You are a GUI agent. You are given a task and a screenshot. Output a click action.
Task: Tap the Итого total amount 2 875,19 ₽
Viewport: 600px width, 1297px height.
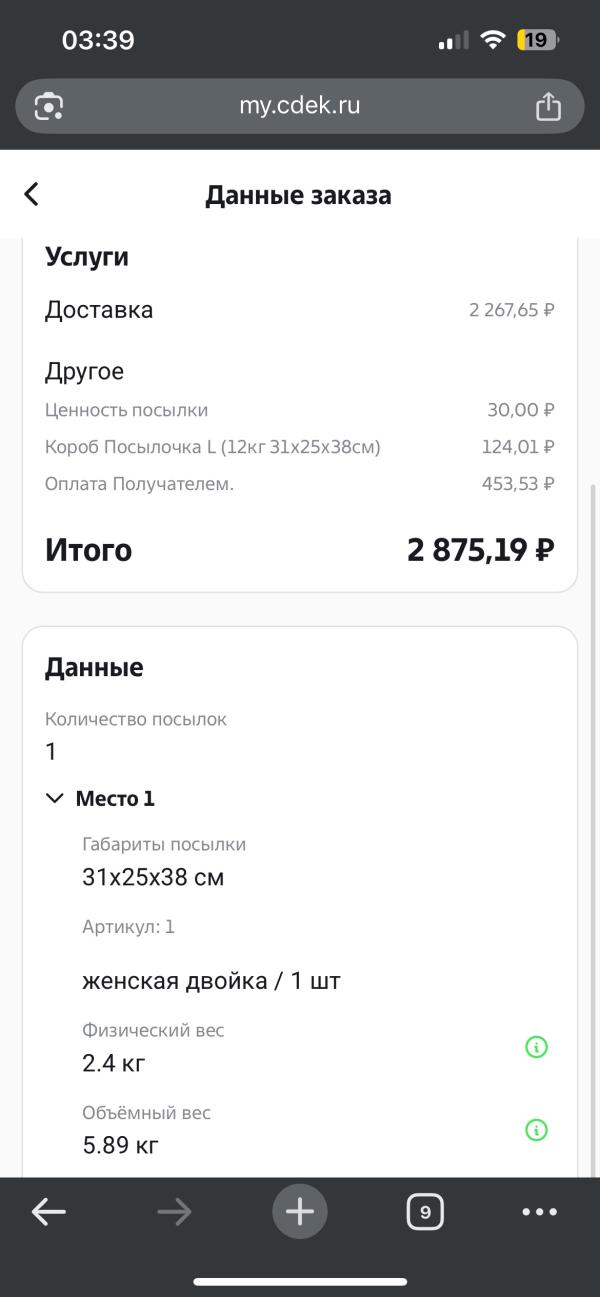click(480, 550)
